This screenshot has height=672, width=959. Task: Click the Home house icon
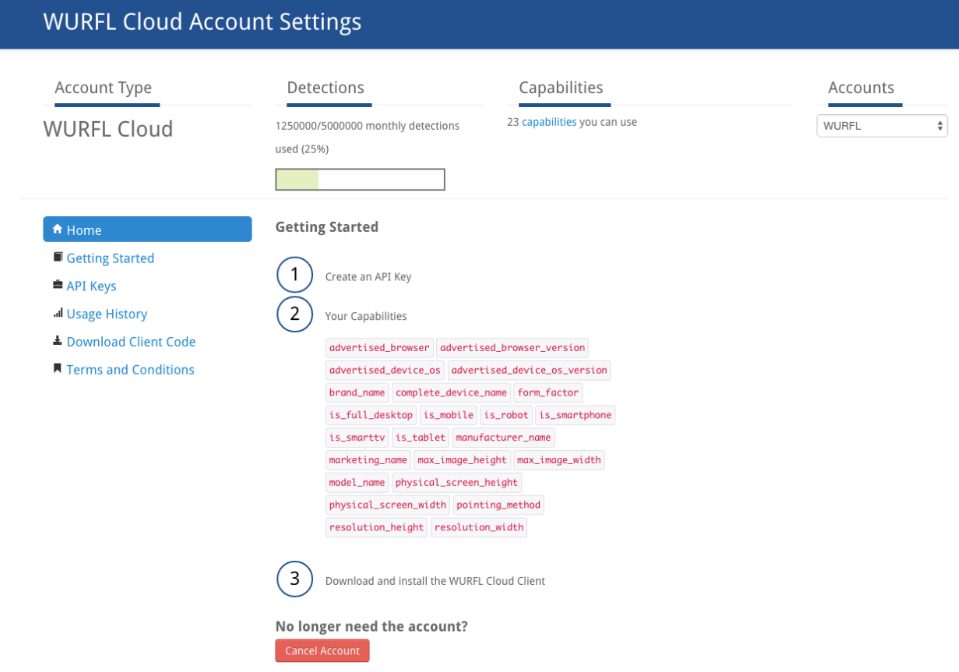[x=57, y=229]
